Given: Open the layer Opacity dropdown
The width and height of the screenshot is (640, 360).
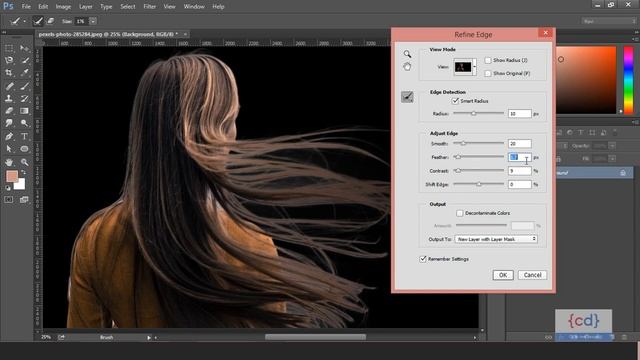Looking at the screenshot, I should [x=612, y=146].
